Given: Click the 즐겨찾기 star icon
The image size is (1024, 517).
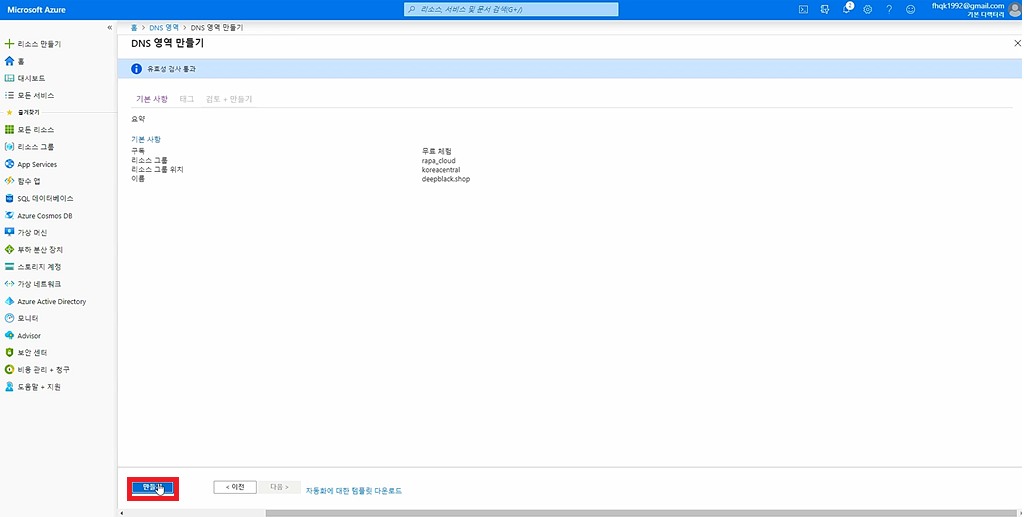Looking at the screenshot, I should [x=9, y=112].
